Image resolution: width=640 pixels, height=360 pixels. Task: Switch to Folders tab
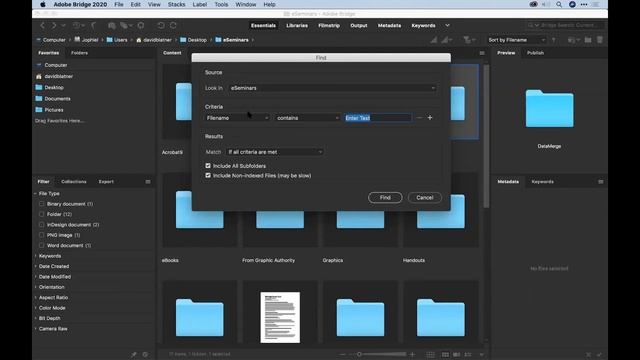pyautogui.click(x=79, y=53)
